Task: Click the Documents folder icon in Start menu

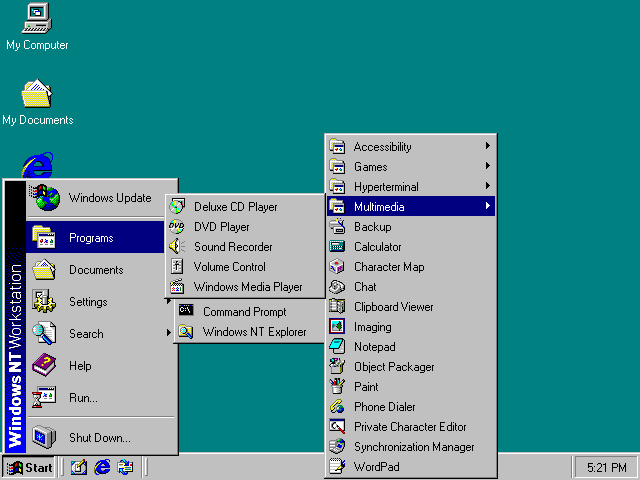Action: click(x=44, y=269)
